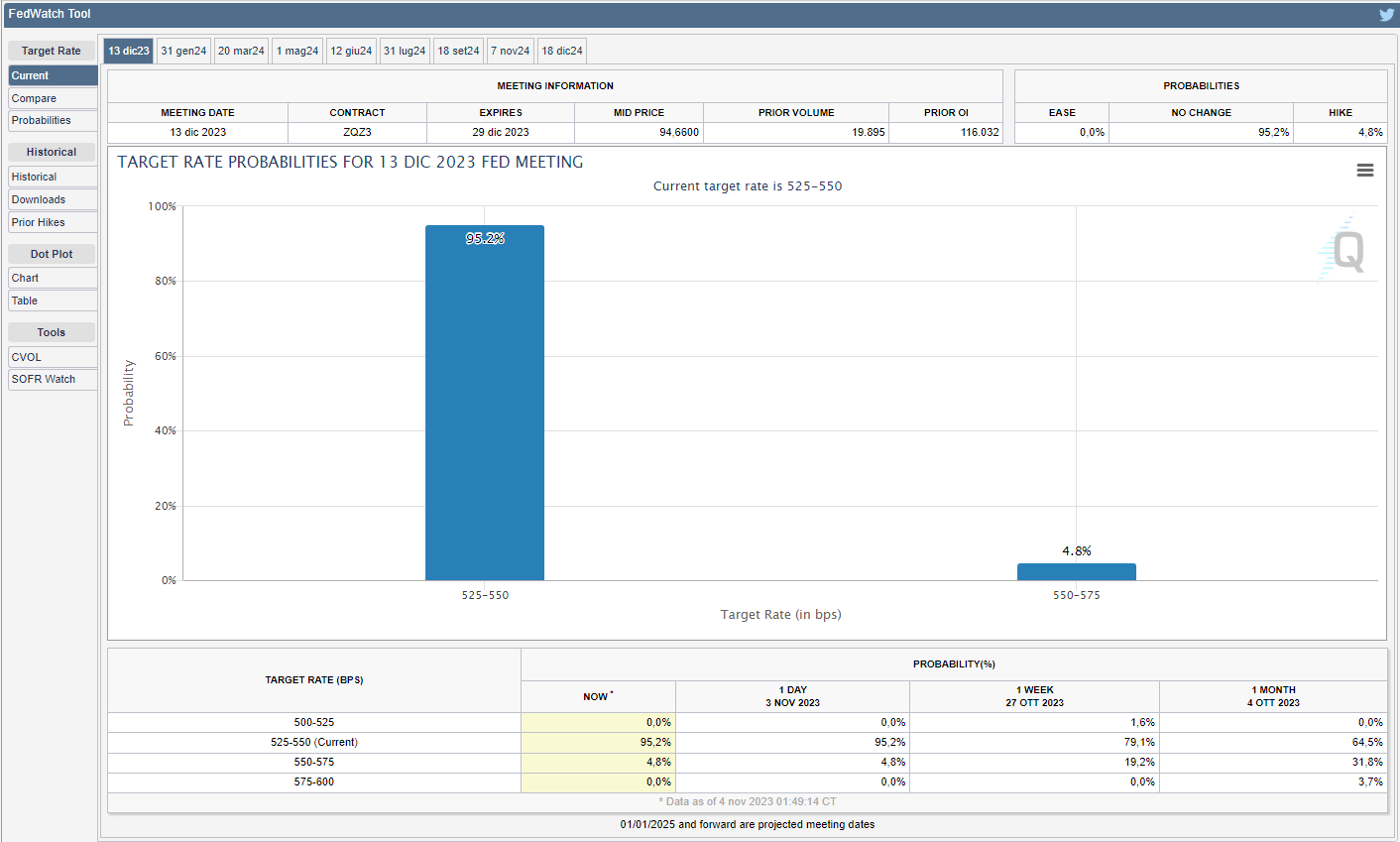Click the 1 DAY 3 NOV 2023 header
Image resolution: width=1400 pixels, height=842 pixels.
point(792,696)
